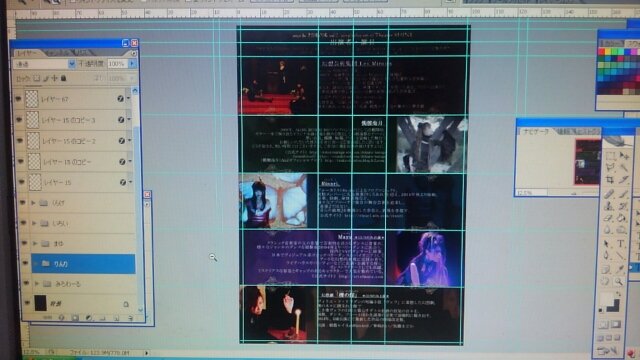Image resolution: width=640 pixels, height=360 pixels.
Task: Select the Clone Stamp tool
Action: [x=609, y=206]
